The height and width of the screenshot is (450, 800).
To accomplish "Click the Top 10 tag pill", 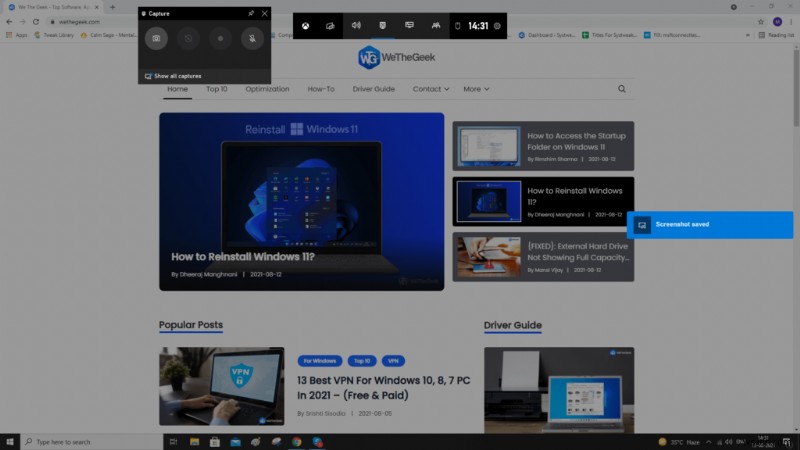I will [362, 361].
